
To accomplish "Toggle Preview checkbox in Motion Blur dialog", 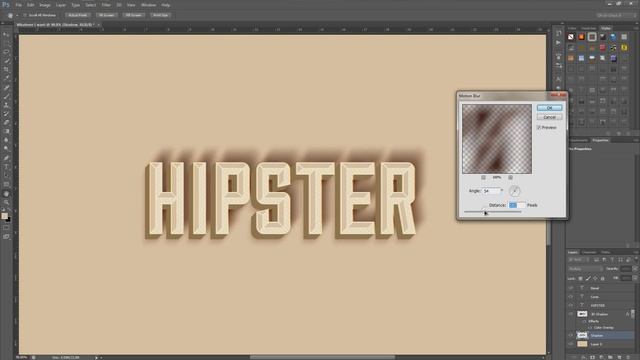I will [x=539, y=127].
